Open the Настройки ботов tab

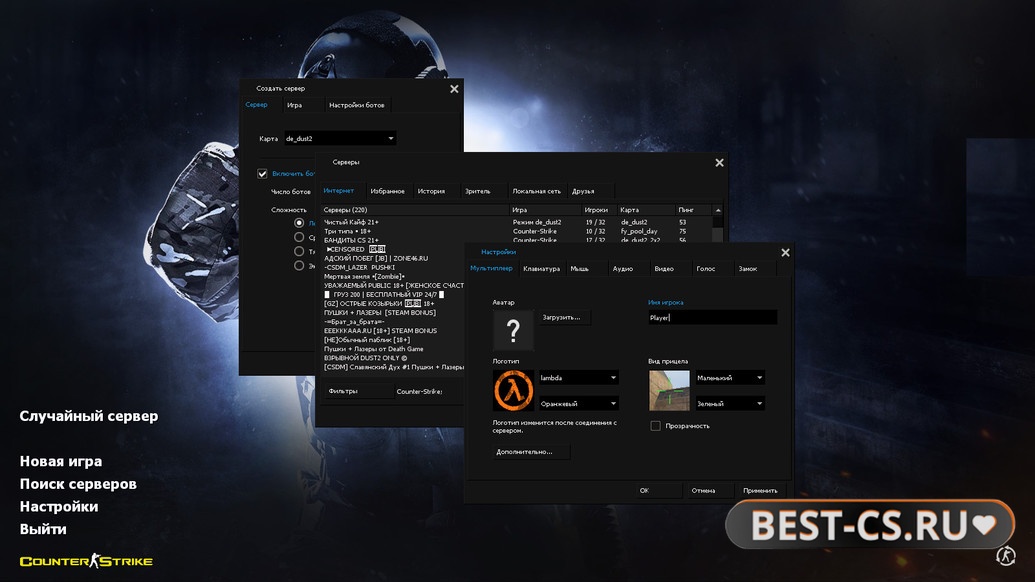click(356, 105)
